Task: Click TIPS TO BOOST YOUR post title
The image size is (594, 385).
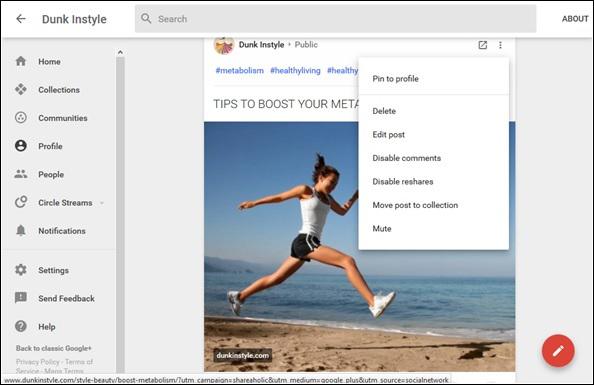Action: 286,104
